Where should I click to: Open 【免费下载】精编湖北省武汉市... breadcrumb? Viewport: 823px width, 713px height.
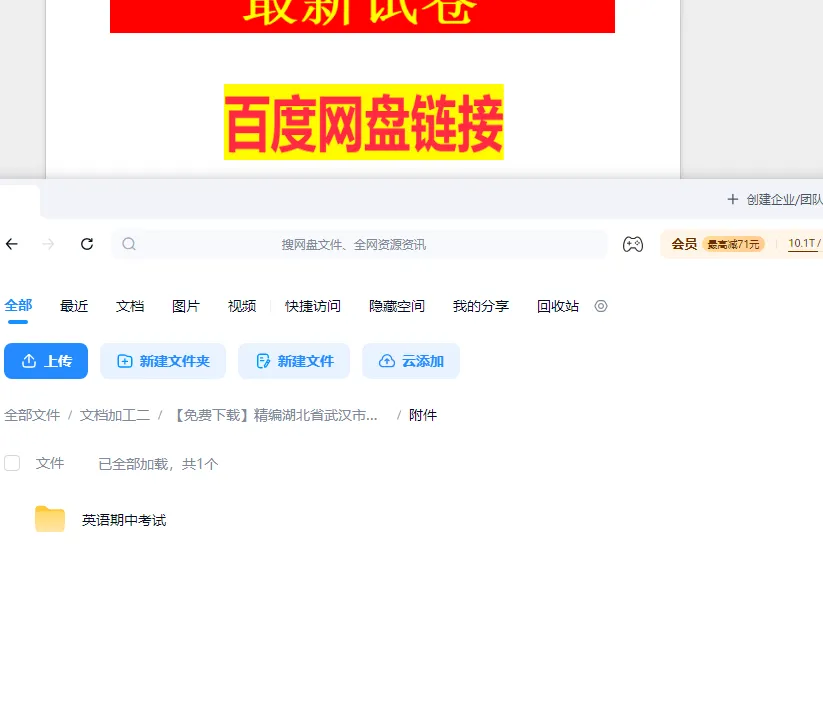tap(275, 415)
